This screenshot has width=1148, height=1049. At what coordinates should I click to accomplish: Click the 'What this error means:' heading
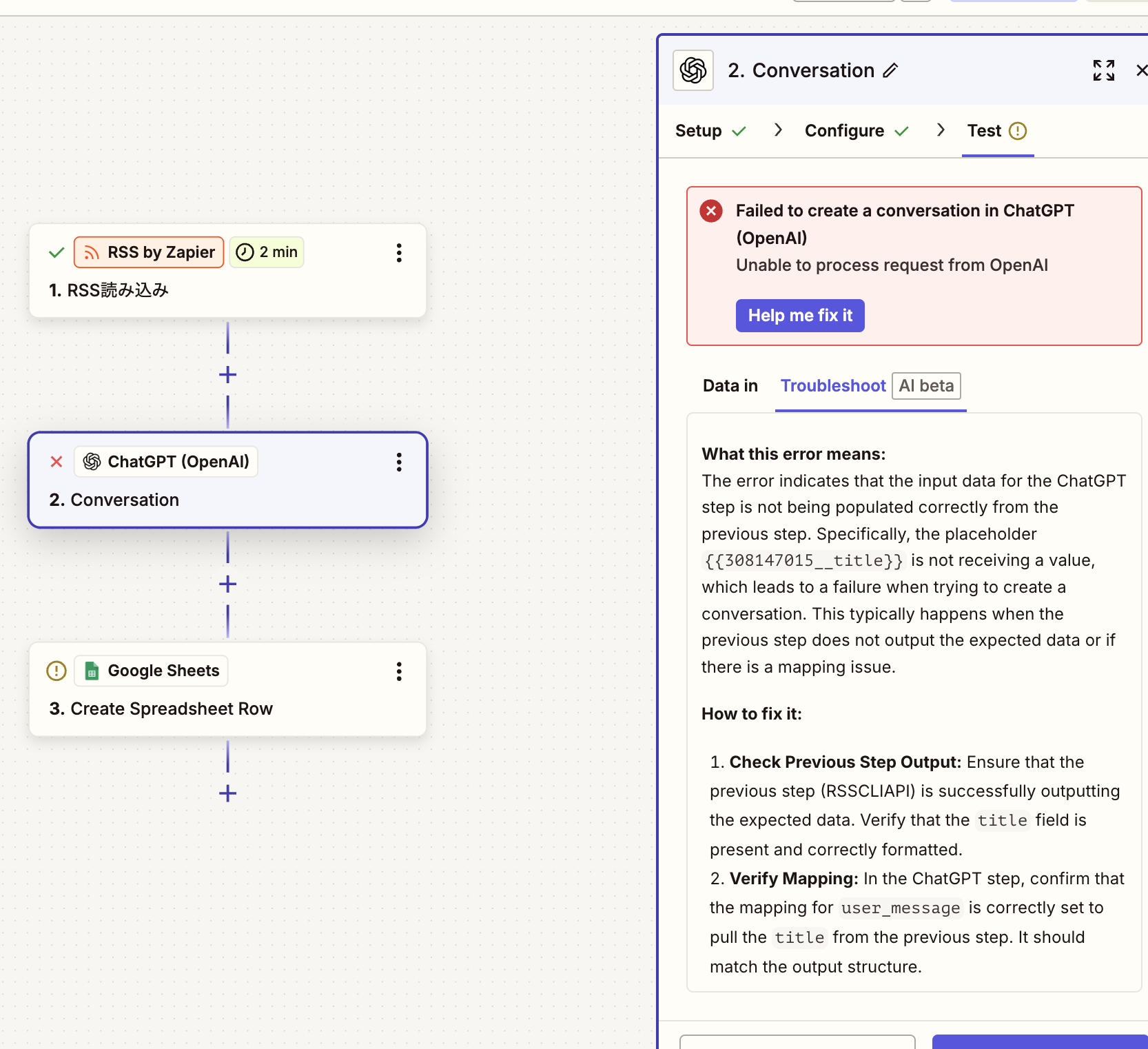pos(794,454)
